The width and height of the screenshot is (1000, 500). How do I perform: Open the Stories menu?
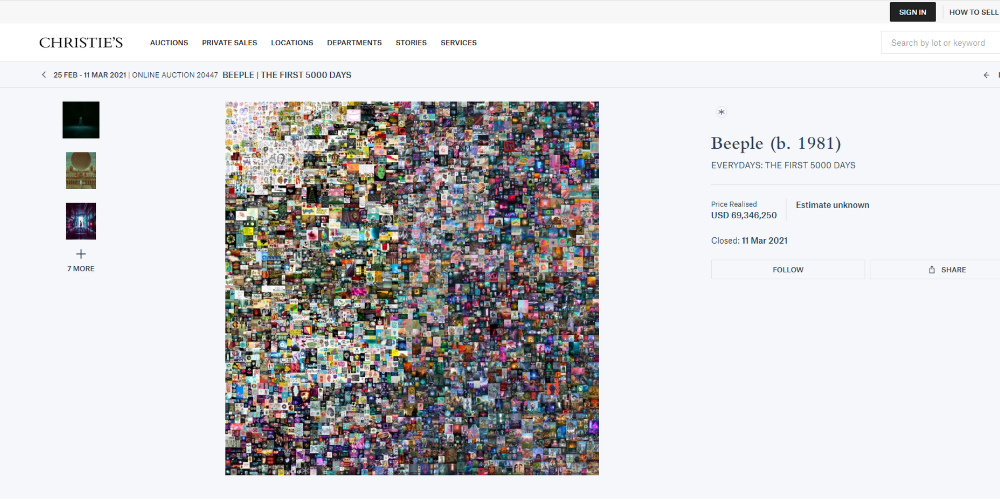pyautogui.click(x=411, y=43)
